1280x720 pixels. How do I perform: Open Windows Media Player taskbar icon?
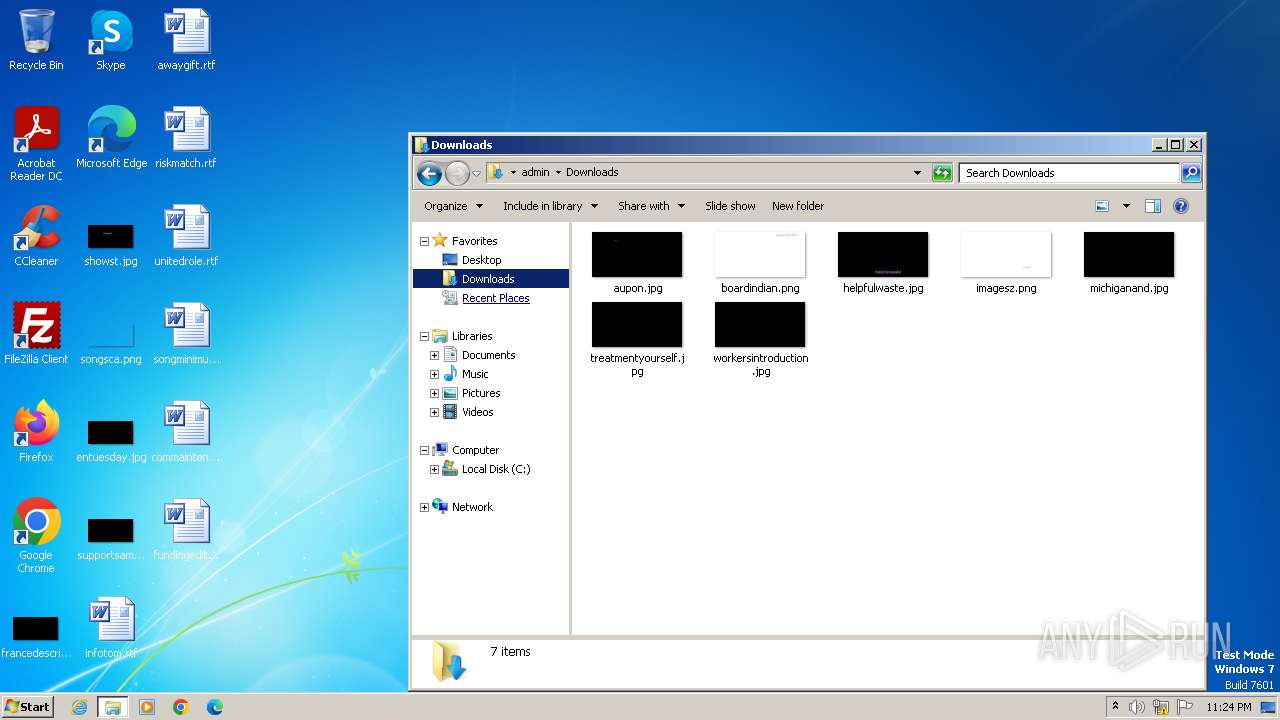coord(147,707)
